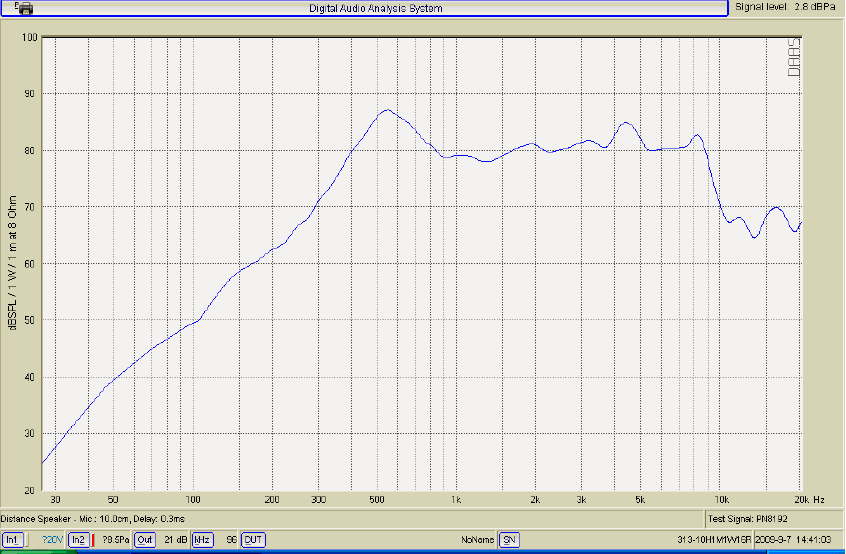Click the level indicator beside In1

pos(27,539)
